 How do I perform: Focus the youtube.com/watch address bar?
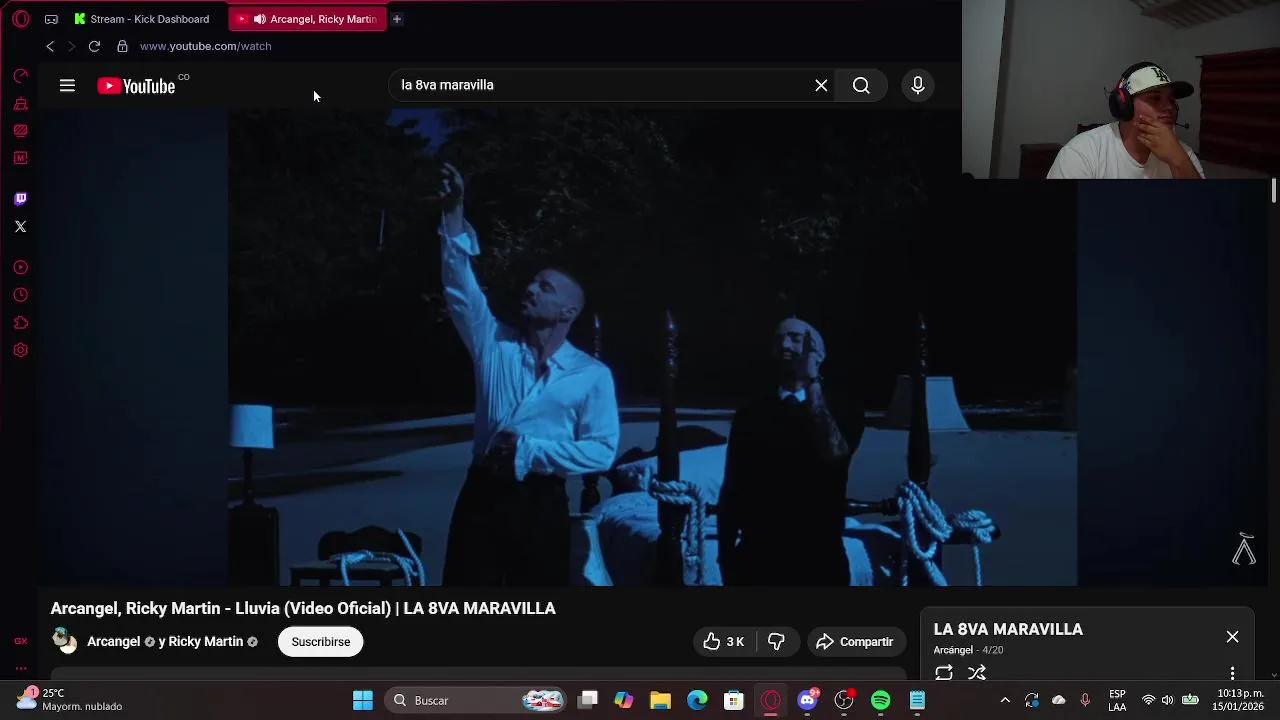coord(205,46)
